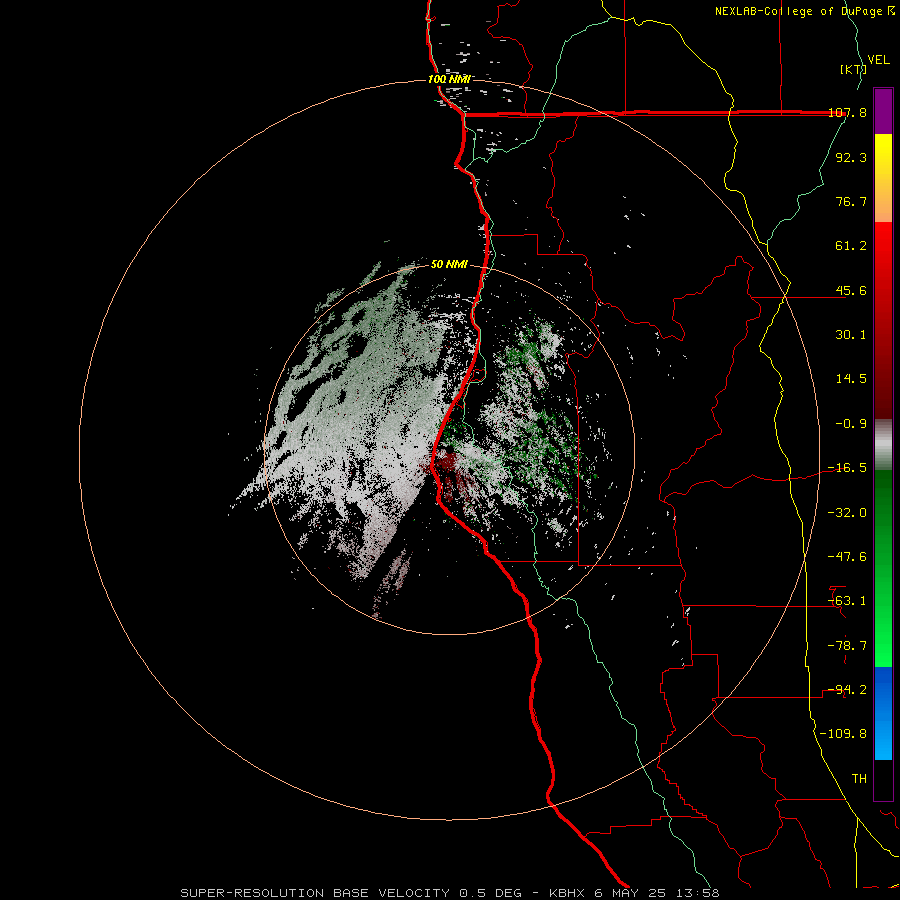Click the 45.6 legend value

click(x=851, y=290)
